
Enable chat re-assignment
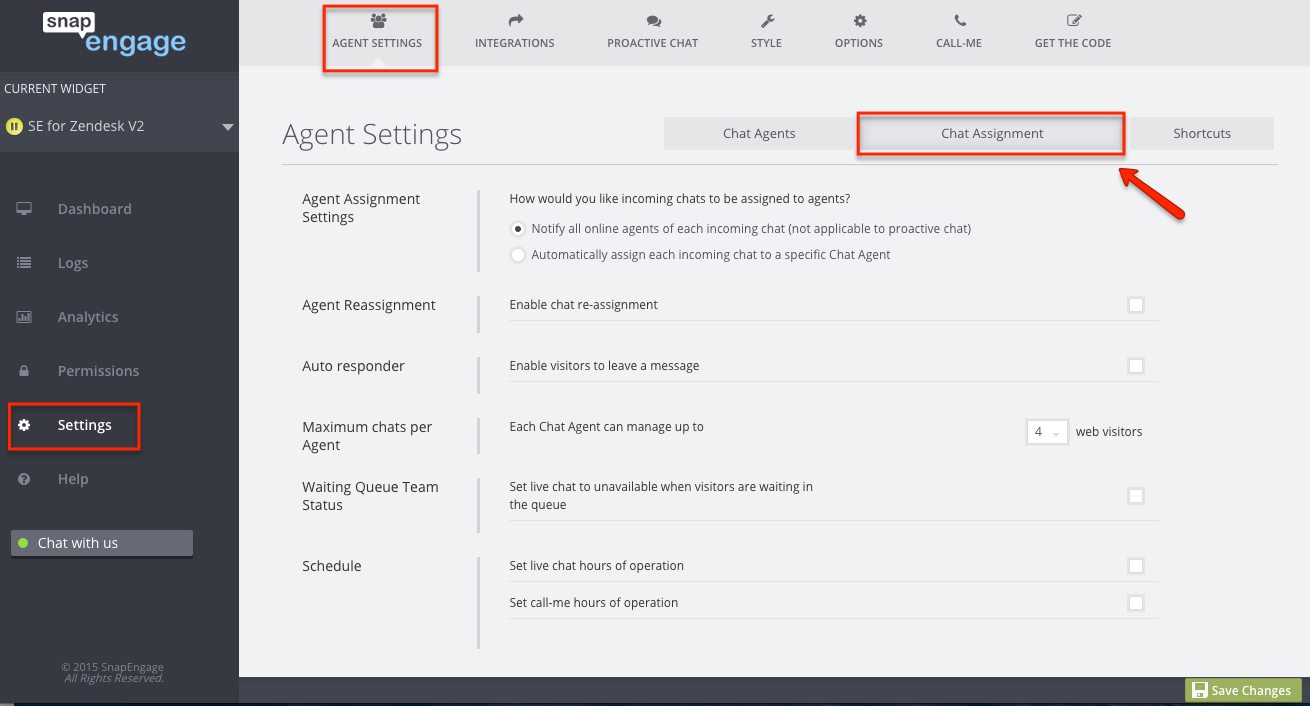(1136, 305)
